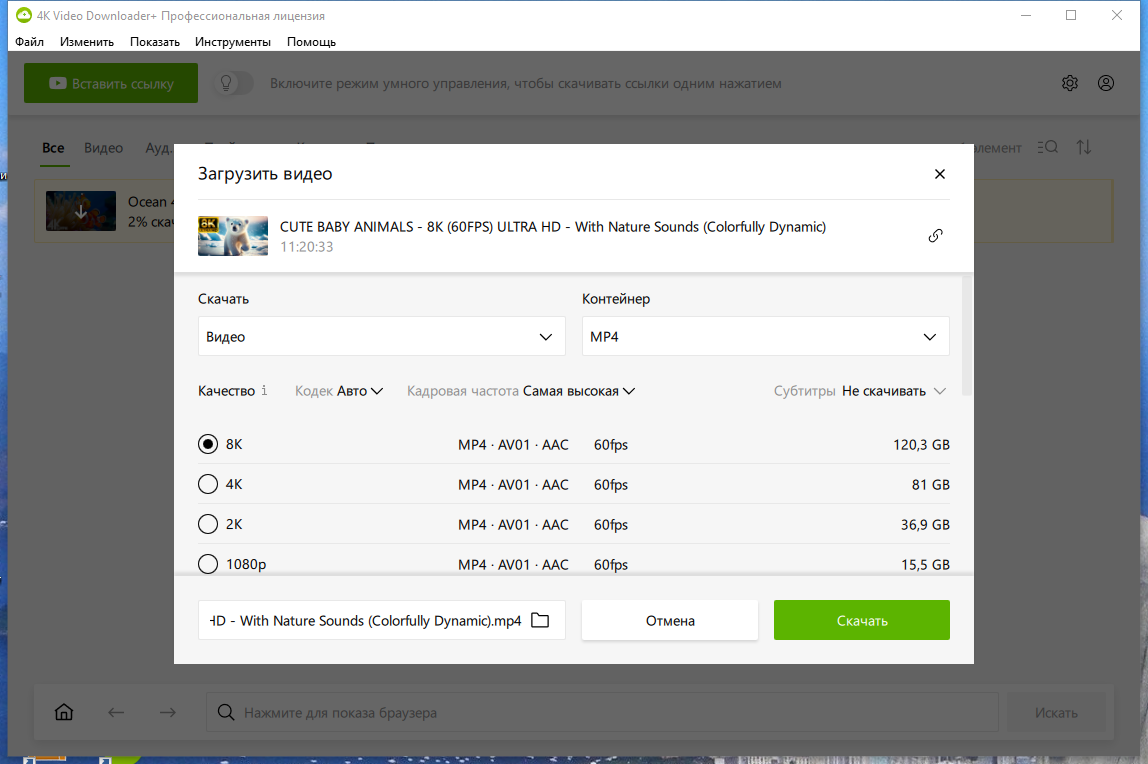The image size is (1148, 764).
Task: Close the Загрузить видео dialog
Action: [939, 173]
